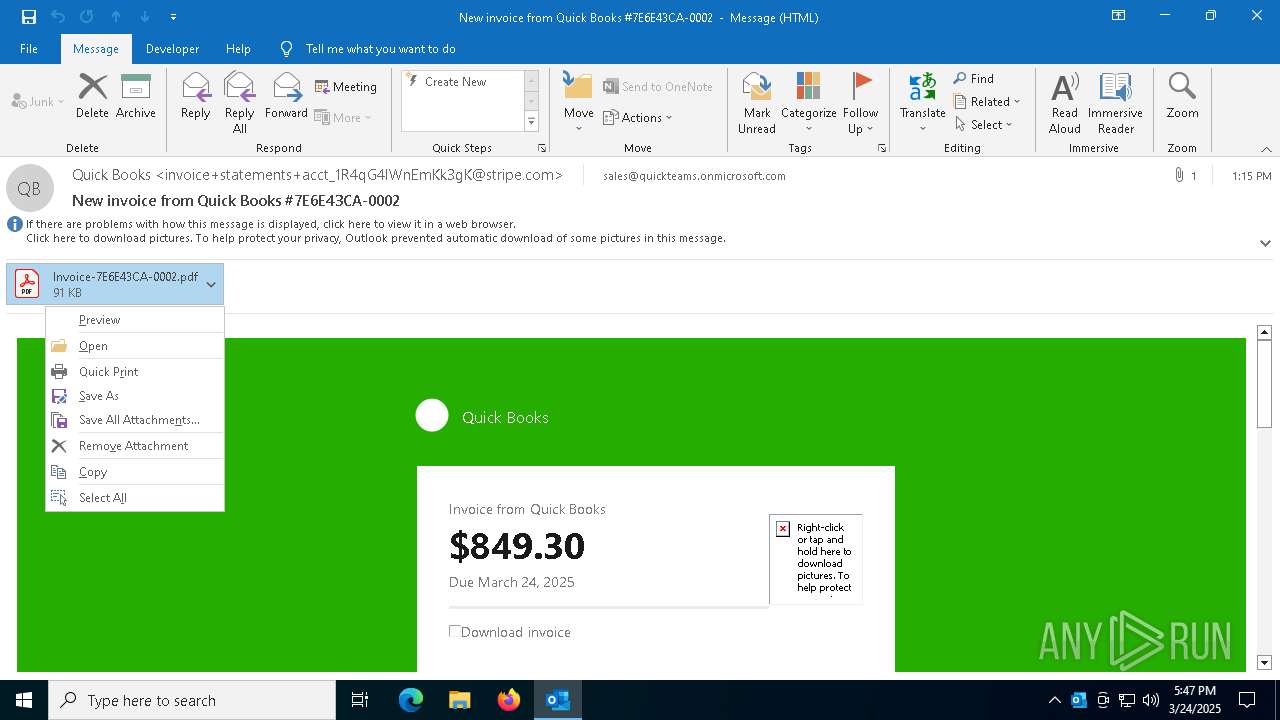Expand the Select dropdown
Image resolution: width=1280 pixels, height=720 pixels.
pos(984,125)
